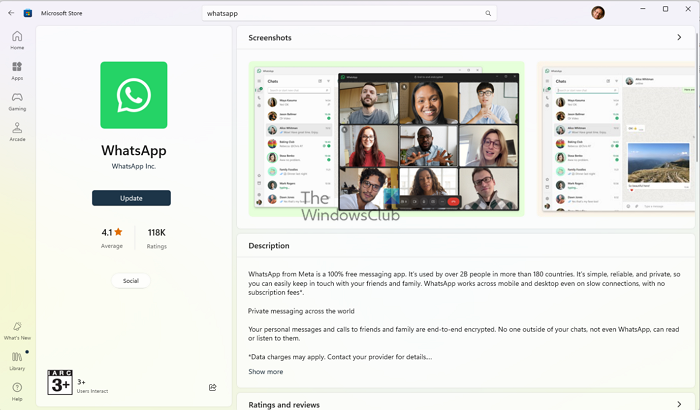Viewport: 700px width, 410px height.
Task: Click the Ratings and reviews heading
Action: point(284,405)
